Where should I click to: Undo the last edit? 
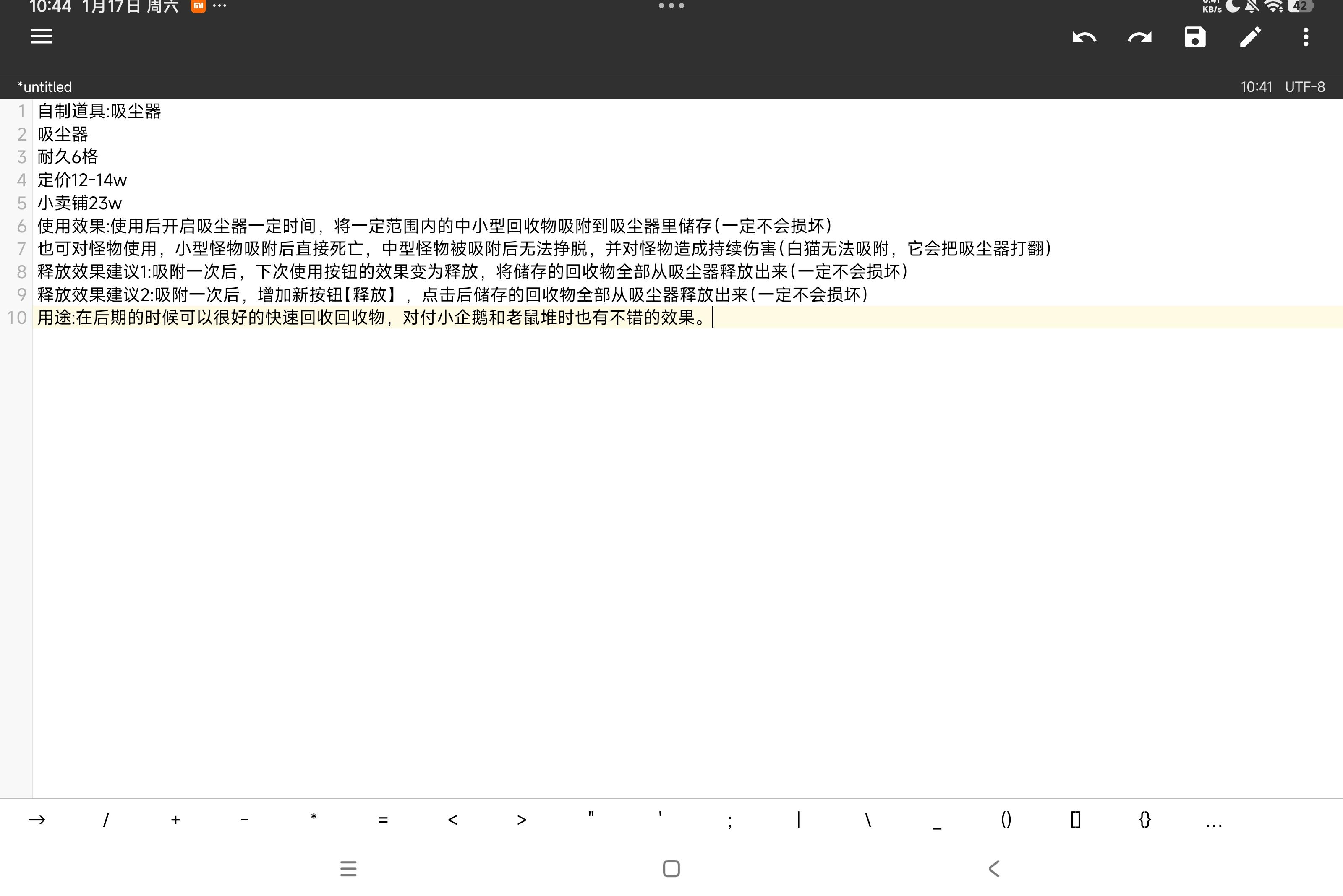[1084, 38]
